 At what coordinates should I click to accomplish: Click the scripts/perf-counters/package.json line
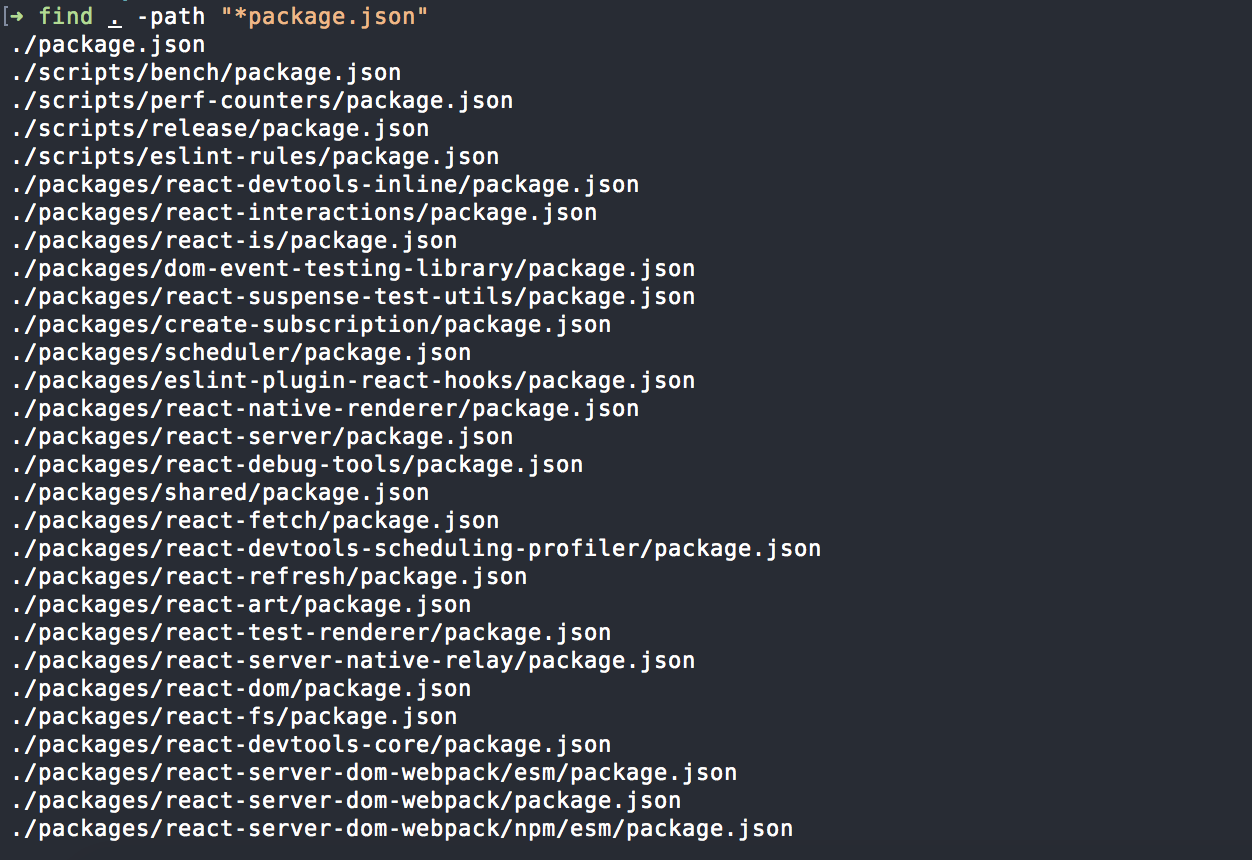coord(263,101)
